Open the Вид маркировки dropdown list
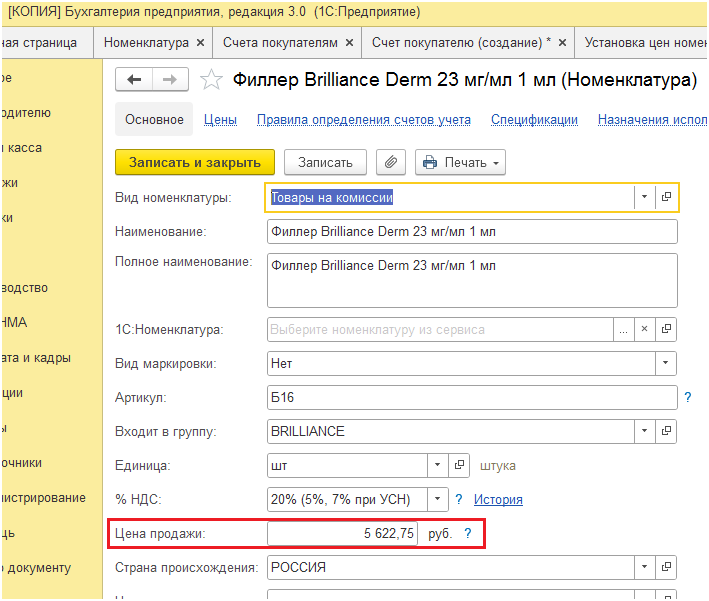This screenshot has width=709, height=601. [667, 364]
